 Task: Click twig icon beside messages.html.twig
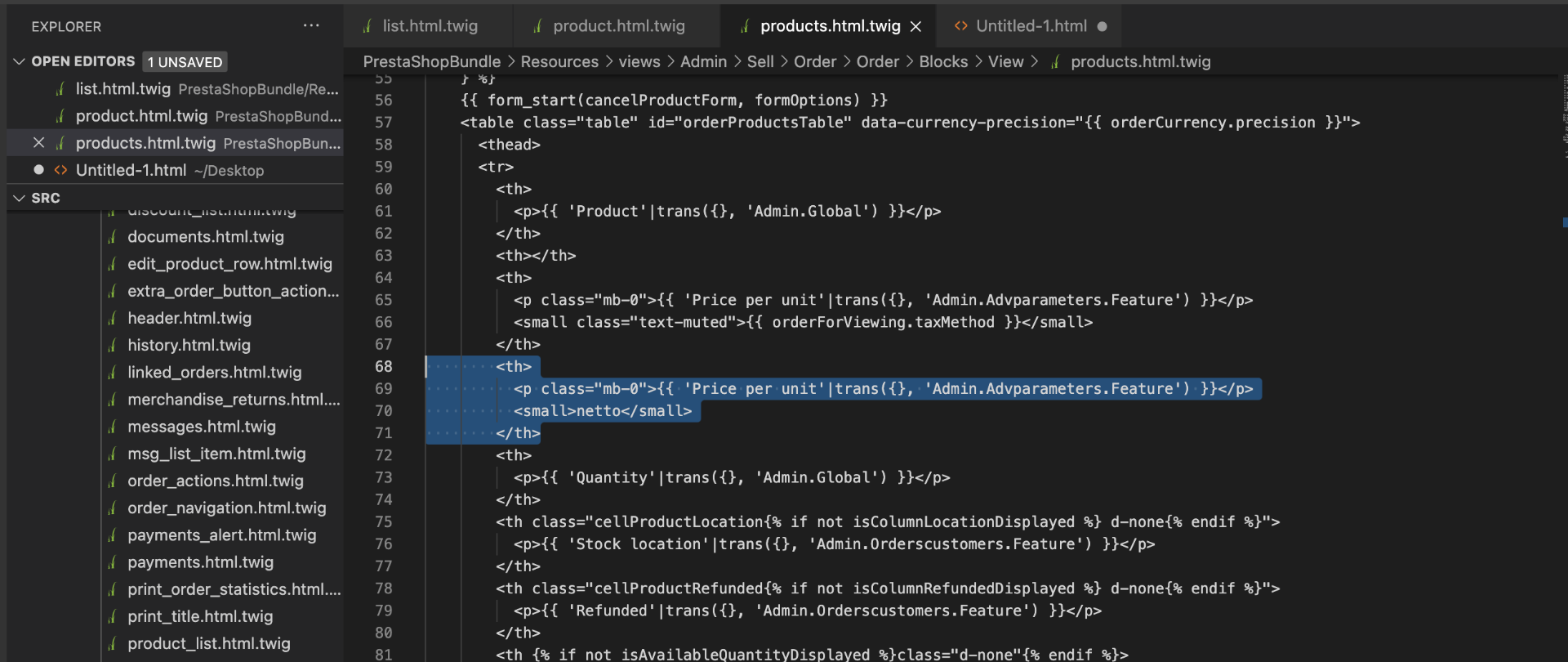pos(112,427)
